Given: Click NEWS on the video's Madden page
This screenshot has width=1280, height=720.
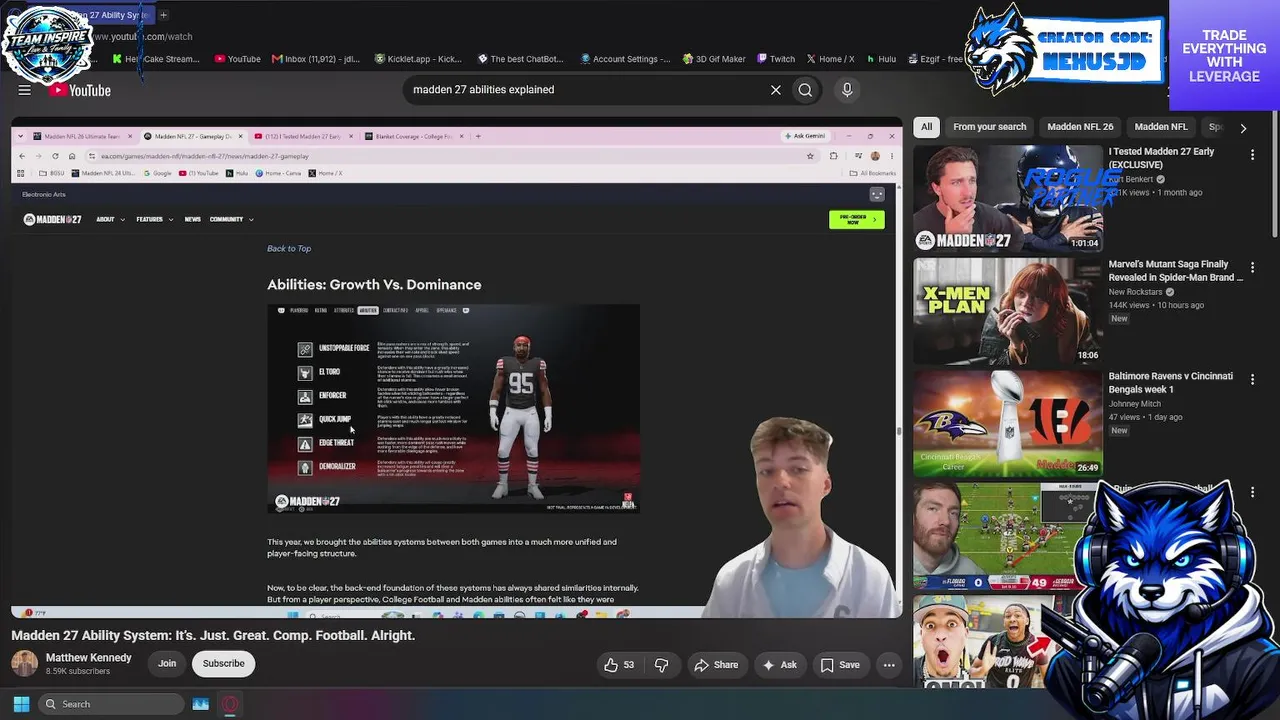Looking at the screenshot, I should [192, 219].
